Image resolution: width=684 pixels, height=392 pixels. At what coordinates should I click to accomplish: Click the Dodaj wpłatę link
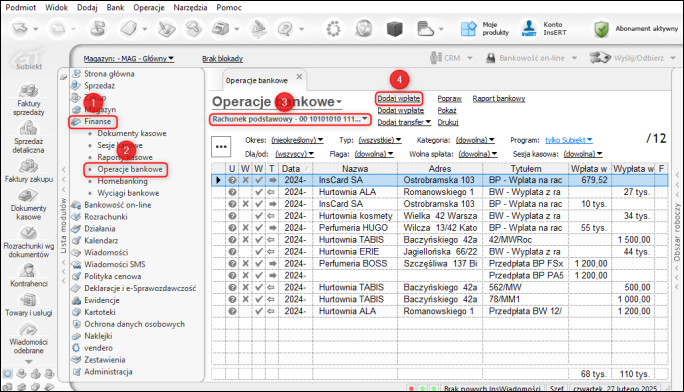pos(399,99)
